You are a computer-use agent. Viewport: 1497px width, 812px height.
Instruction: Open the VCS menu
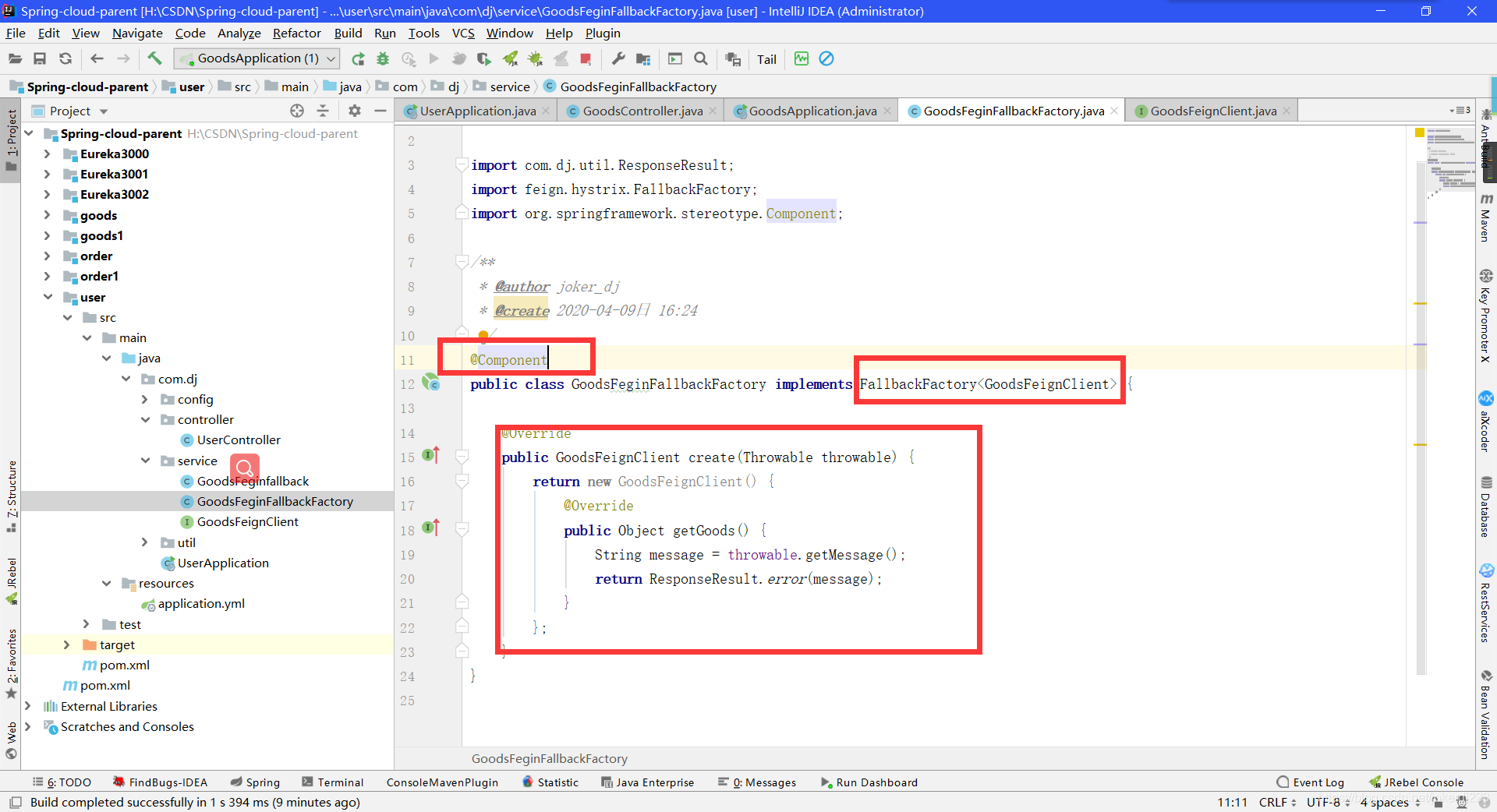coord(463,33)
